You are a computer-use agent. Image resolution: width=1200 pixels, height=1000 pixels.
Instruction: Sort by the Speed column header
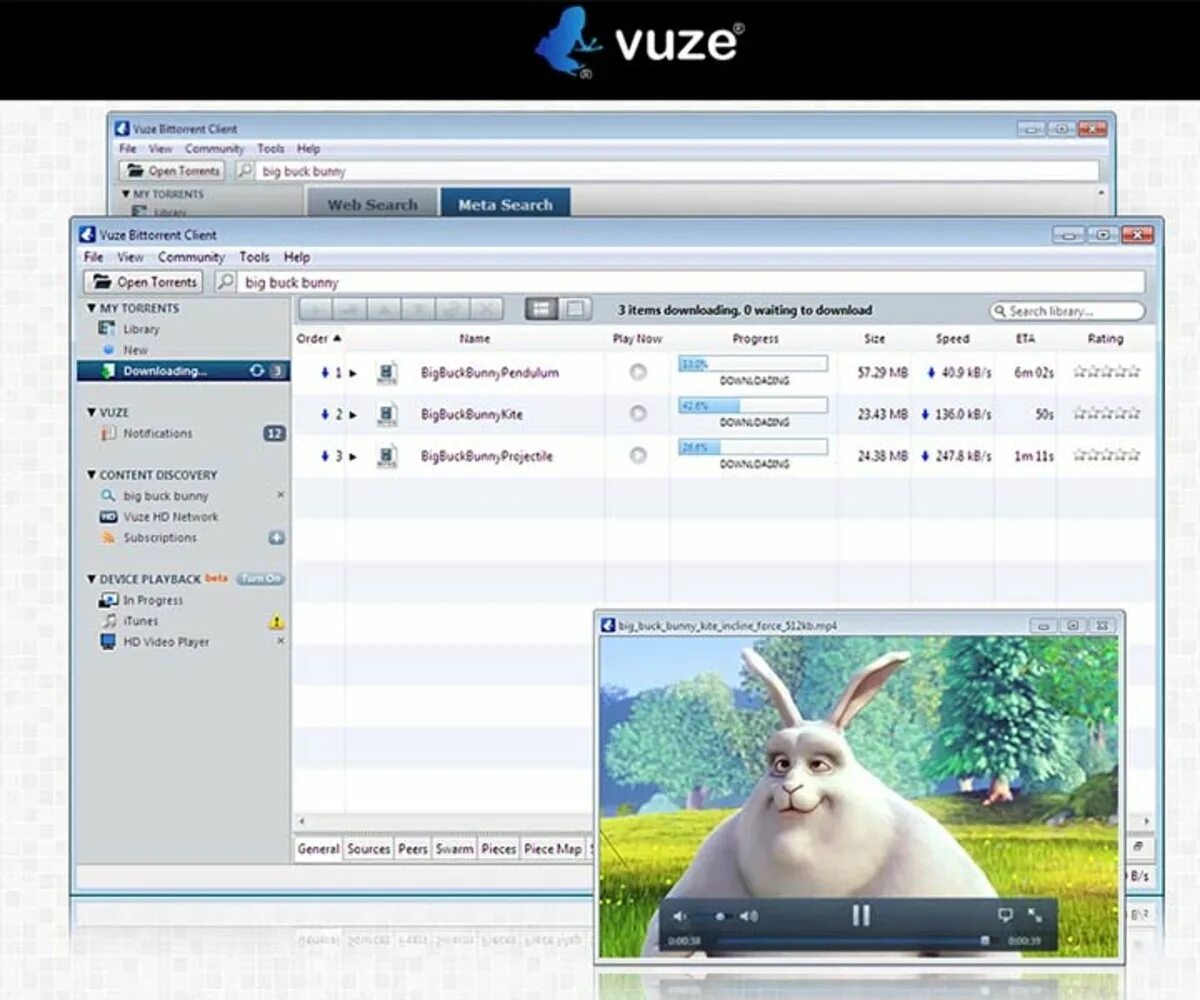(952, 338)
